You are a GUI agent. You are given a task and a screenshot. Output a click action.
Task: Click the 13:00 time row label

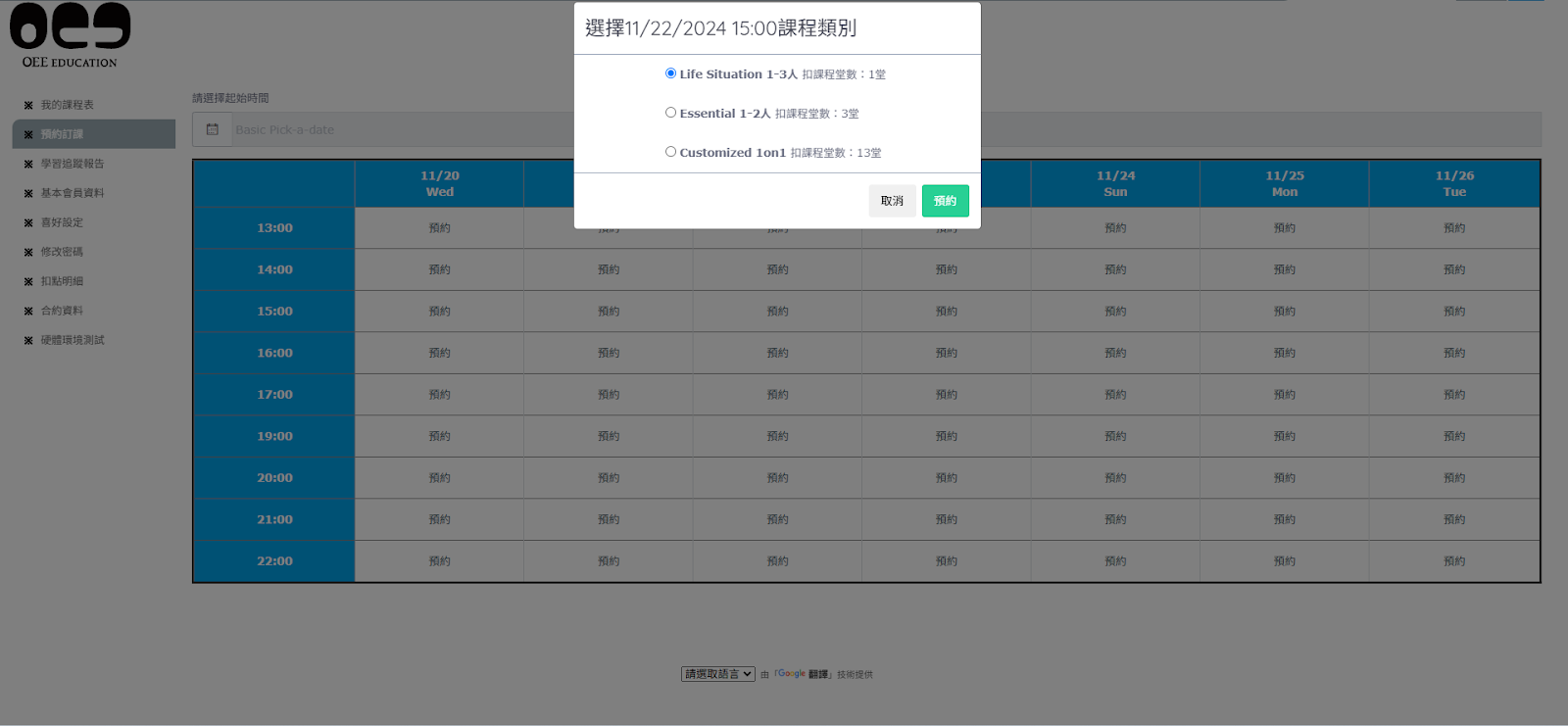click(x=274, y=227)
